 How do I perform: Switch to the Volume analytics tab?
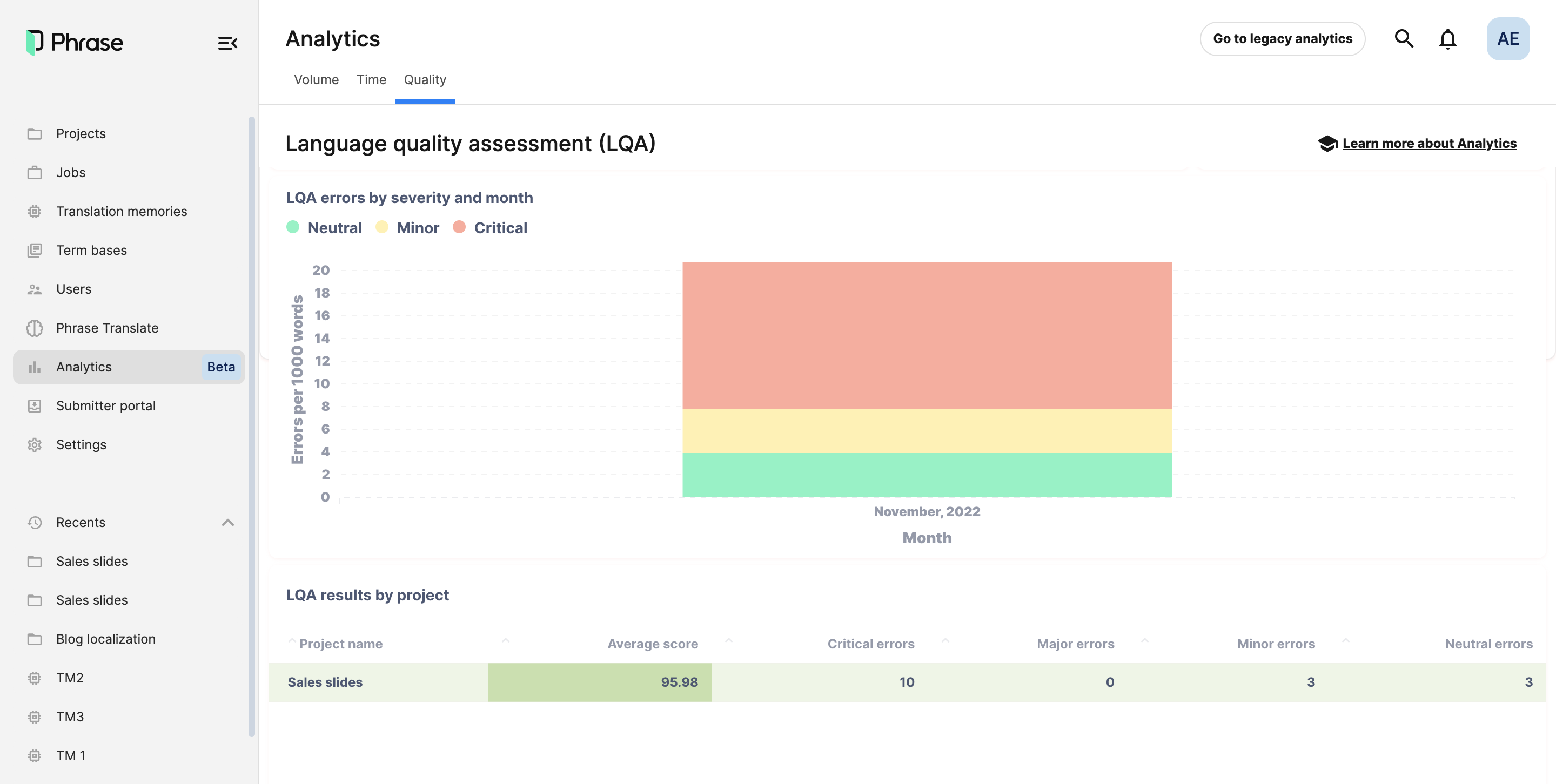coord(316,79)
